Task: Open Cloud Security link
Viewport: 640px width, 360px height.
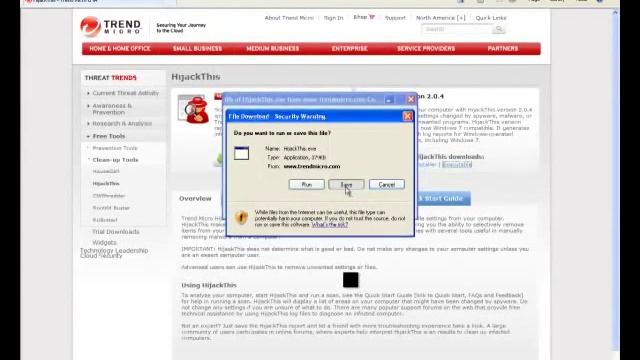Action: [101, 256]
